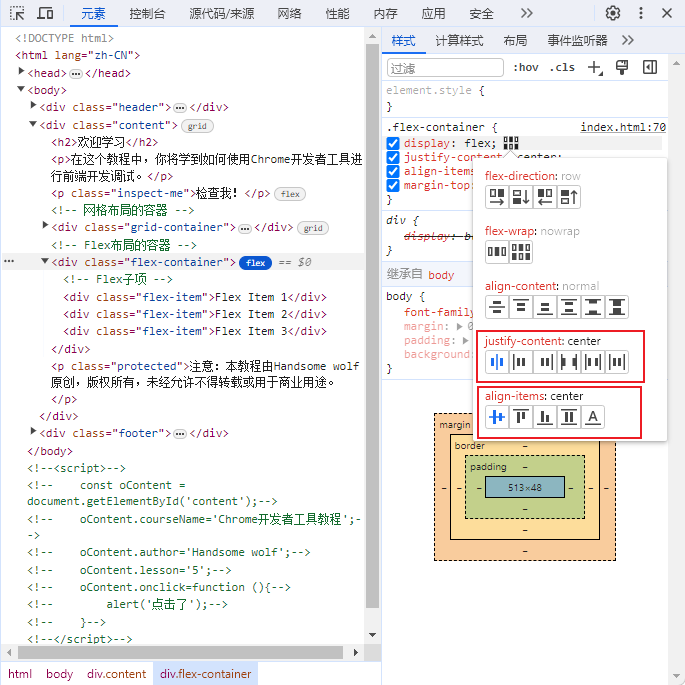685x685 pixels.
Task: Open the 网络 panel tab
Action: (289, 14)
